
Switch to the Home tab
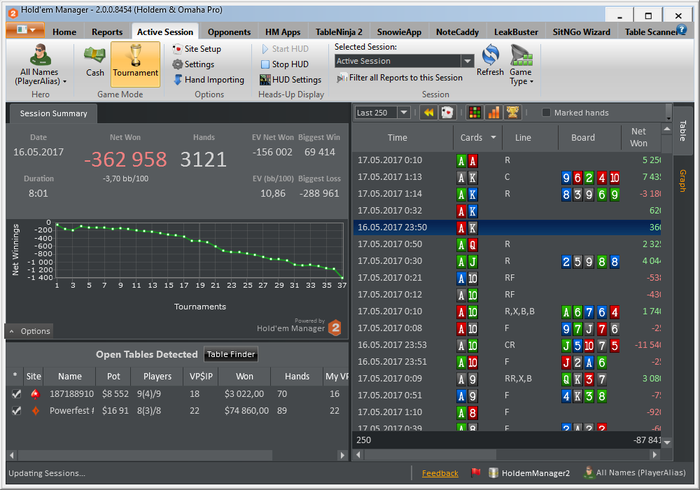(64, 32)
